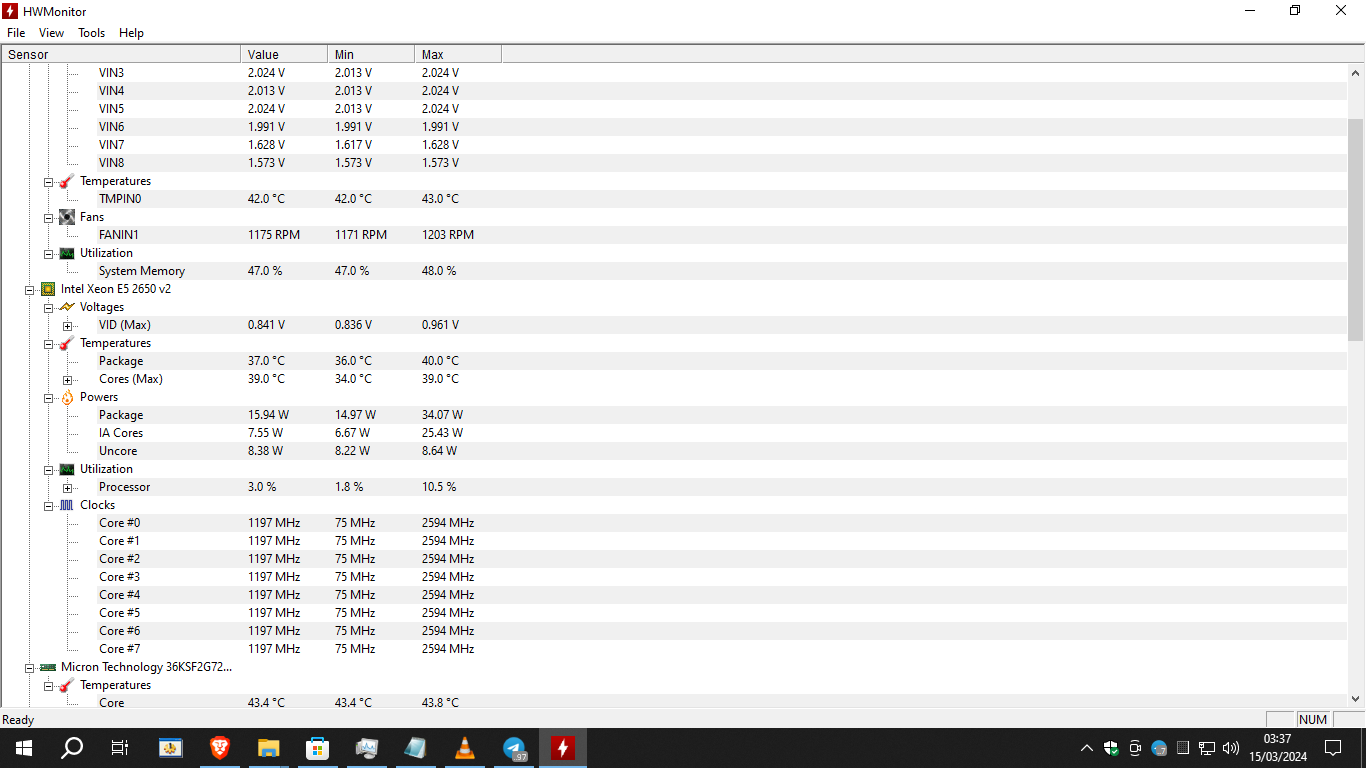Open the View menu

52,33
